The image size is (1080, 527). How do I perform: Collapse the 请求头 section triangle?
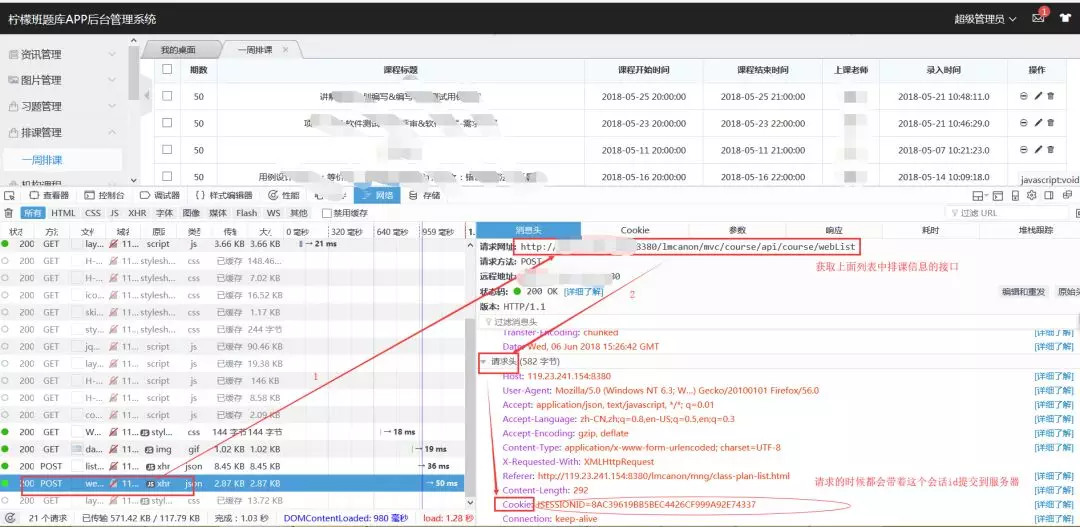(x=483, y=361)
